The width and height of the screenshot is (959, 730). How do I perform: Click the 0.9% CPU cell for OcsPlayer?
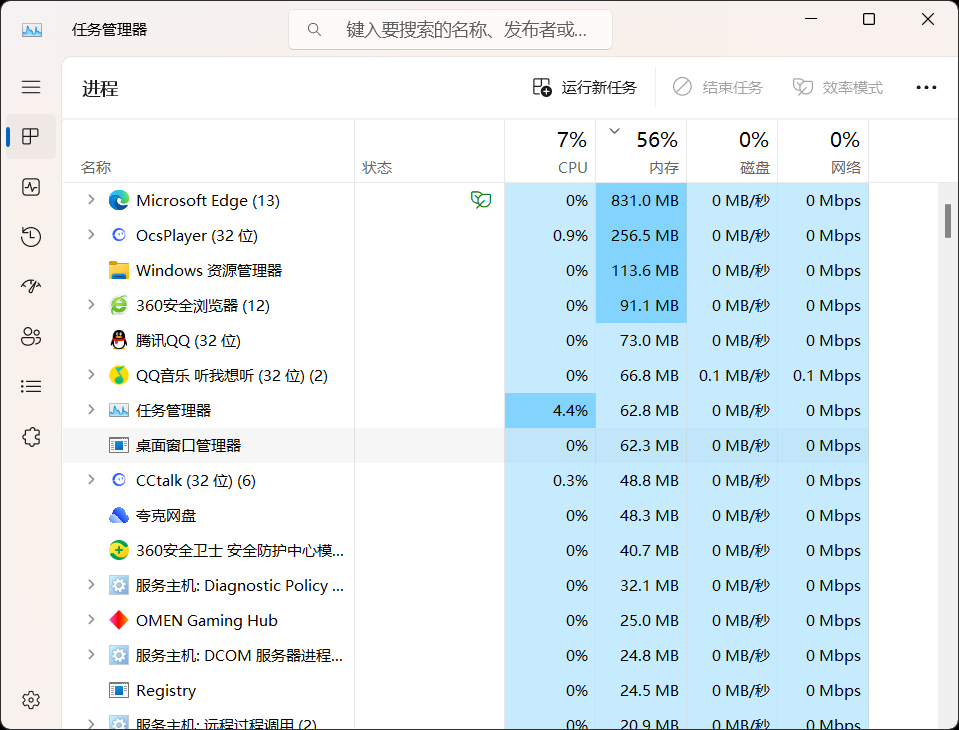pos(550,235)
